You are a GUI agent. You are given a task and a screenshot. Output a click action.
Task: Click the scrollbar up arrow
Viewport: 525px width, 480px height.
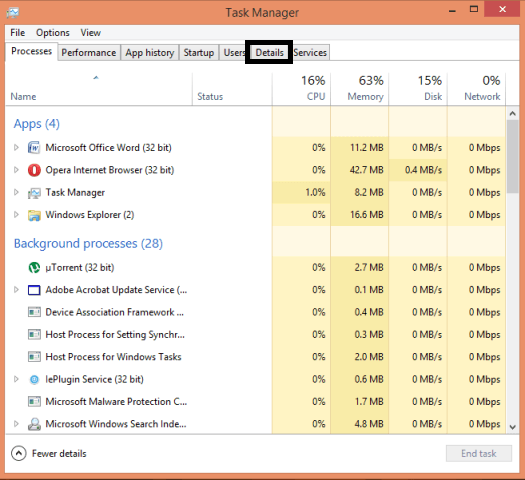(512, 113)
